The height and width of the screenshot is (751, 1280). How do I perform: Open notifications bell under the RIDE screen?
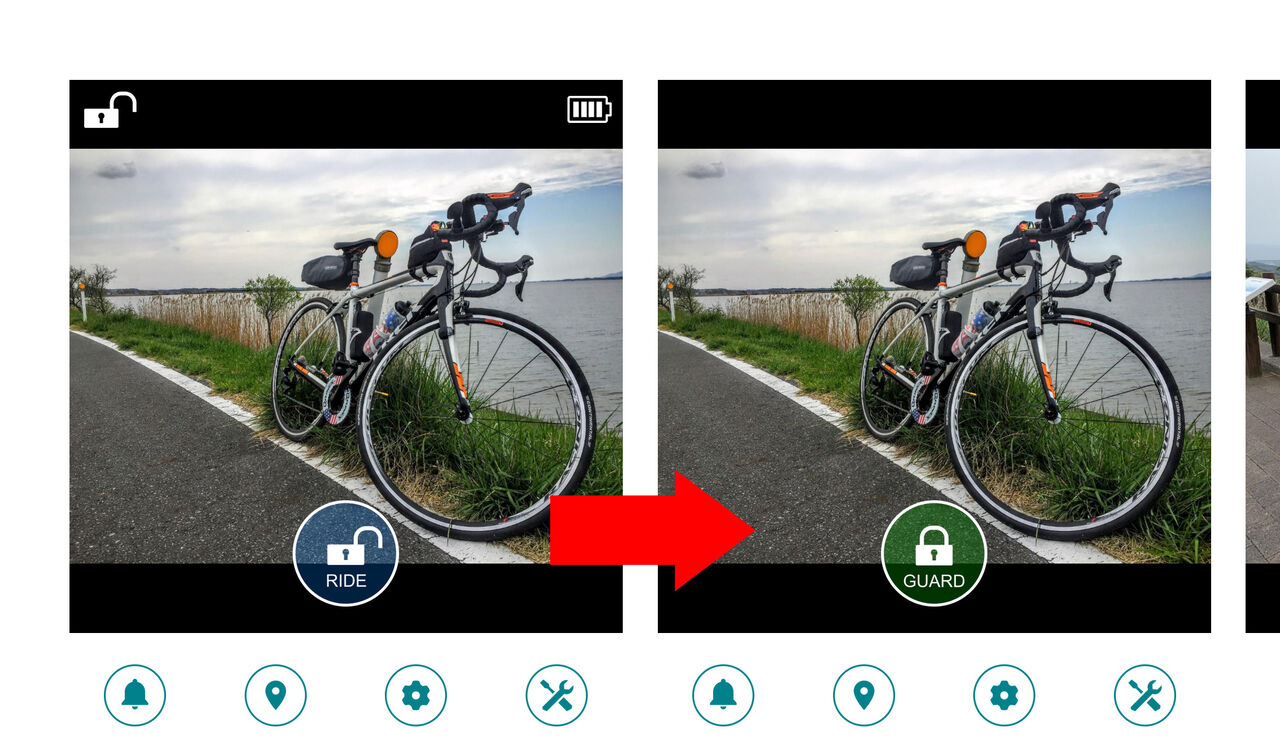click(135, 695)
